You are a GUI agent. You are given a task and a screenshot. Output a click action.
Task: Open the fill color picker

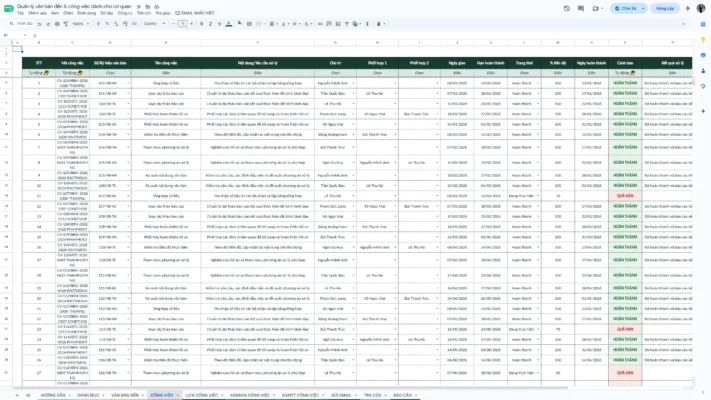pos(240,24)
